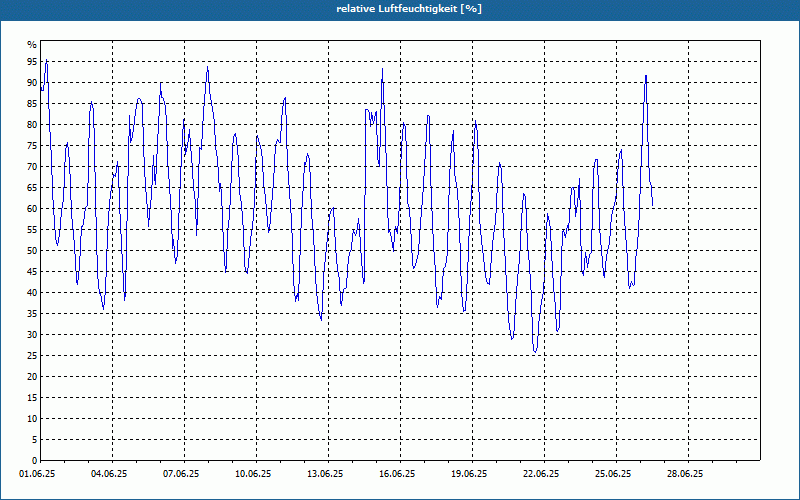Select the x-axis date label 10.06.25
800x500 pixels.
click(253, 474)
